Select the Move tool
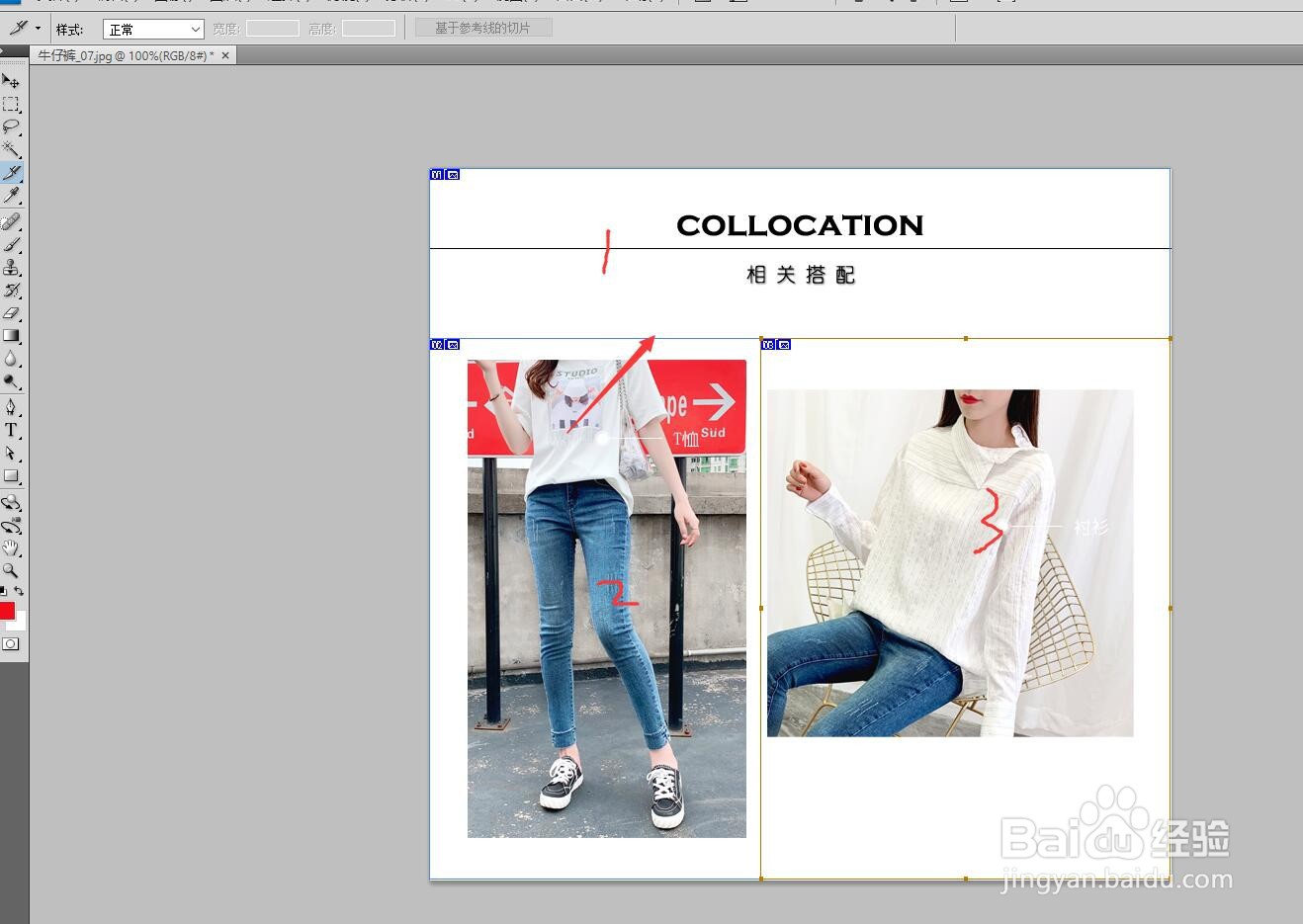Image resolution: width=1303 pixels, height=924 pixels. pos(11,81)
